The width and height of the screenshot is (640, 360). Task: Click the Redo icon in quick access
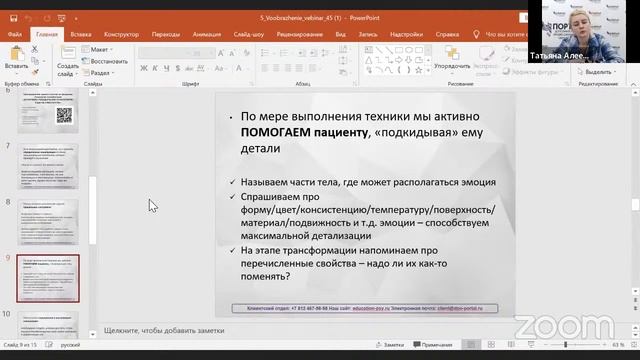click(47, 18)
